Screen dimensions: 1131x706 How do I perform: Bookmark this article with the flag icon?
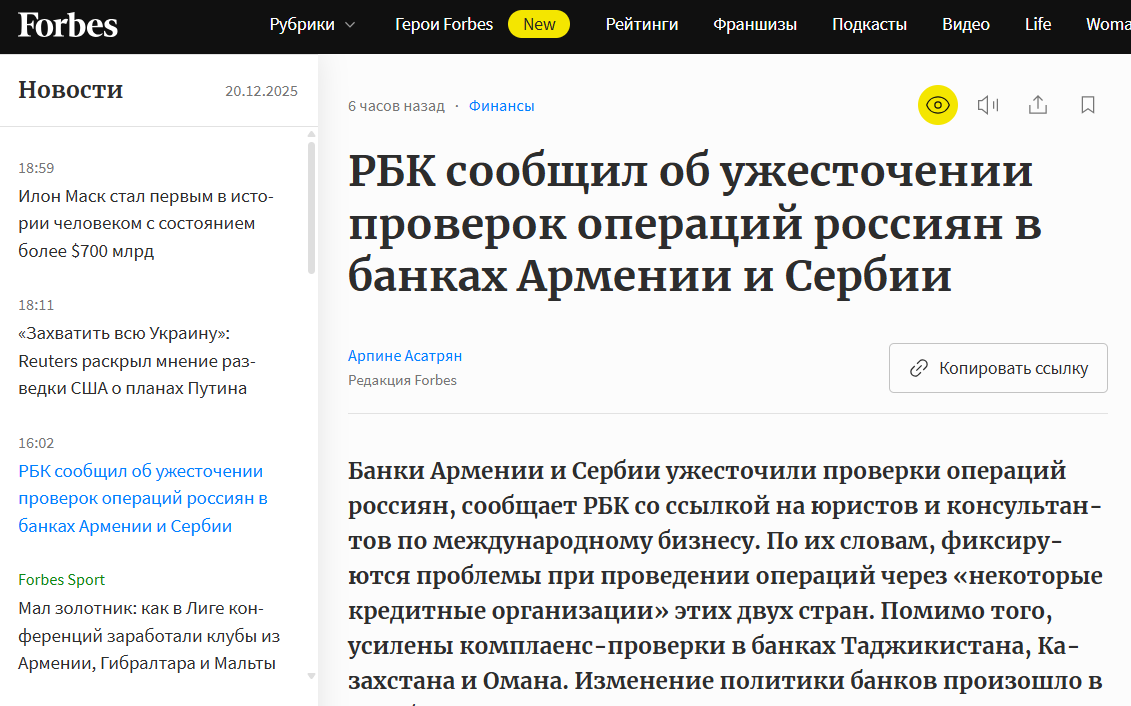(1088, 105)
